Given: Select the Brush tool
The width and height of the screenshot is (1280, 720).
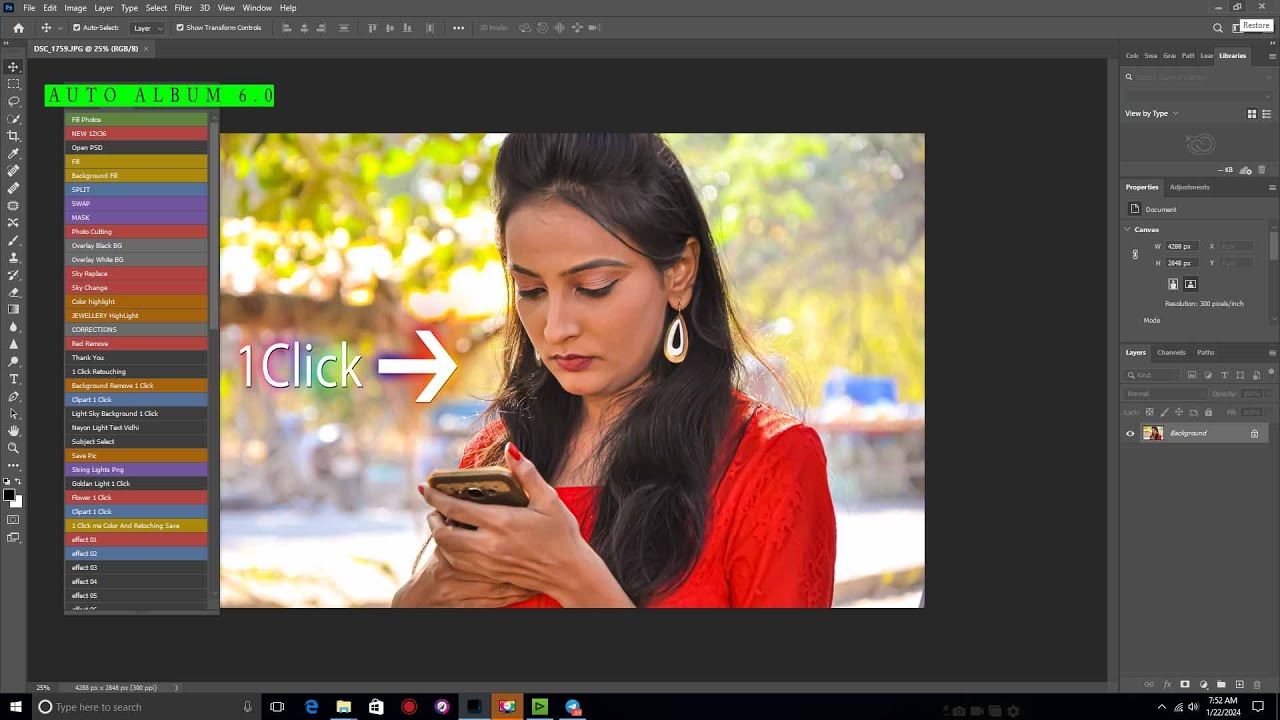Looking at the screenshot, I should click(13, 240).
